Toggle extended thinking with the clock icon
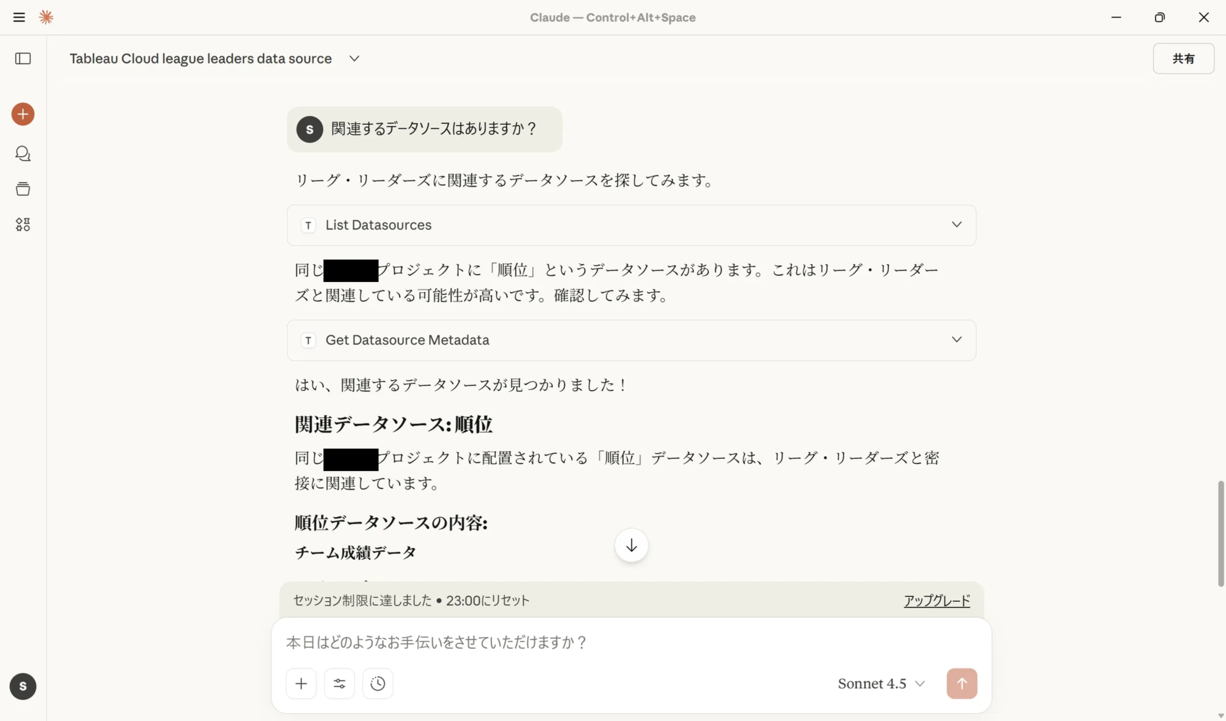The height and width of the screenshot is (721, 1226). click(377, 683)
